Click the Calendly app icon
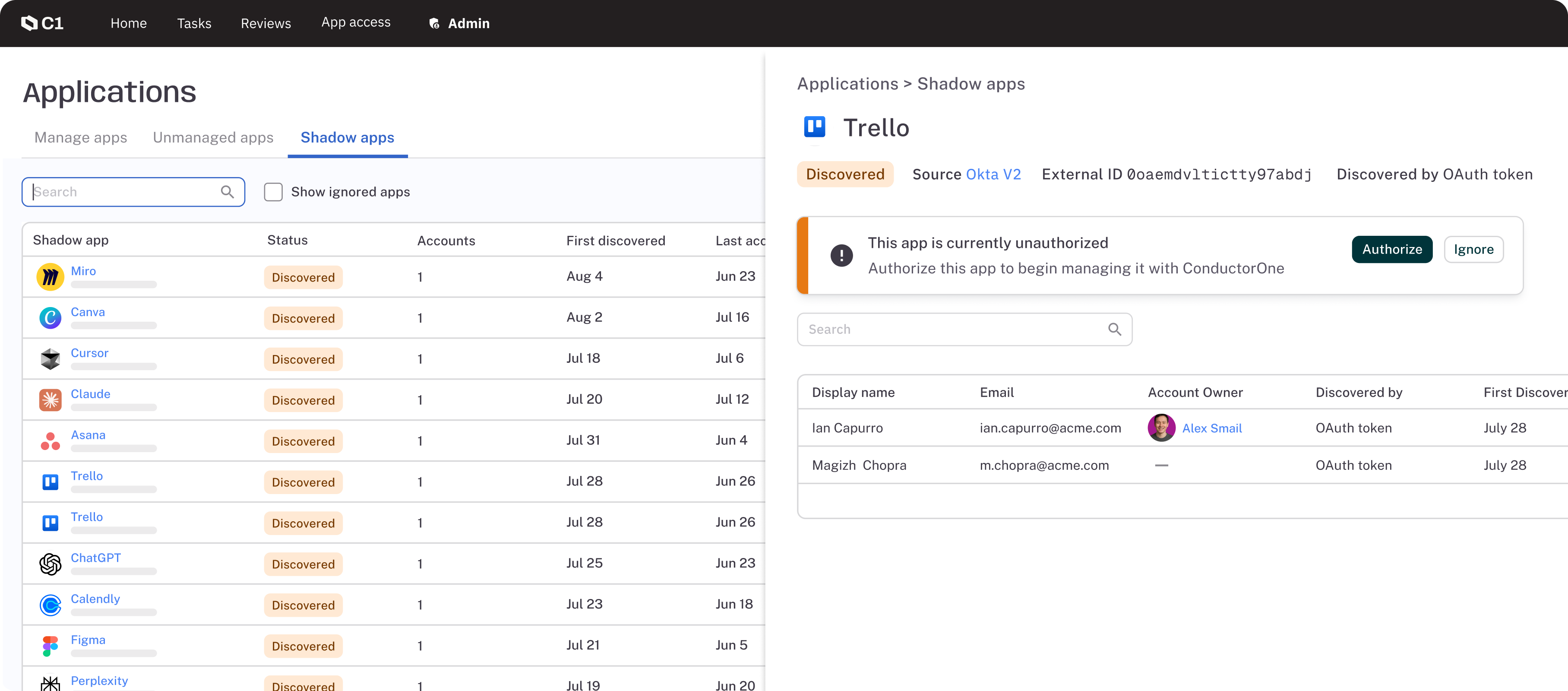1568x691 pixels. tap(50, 605)
